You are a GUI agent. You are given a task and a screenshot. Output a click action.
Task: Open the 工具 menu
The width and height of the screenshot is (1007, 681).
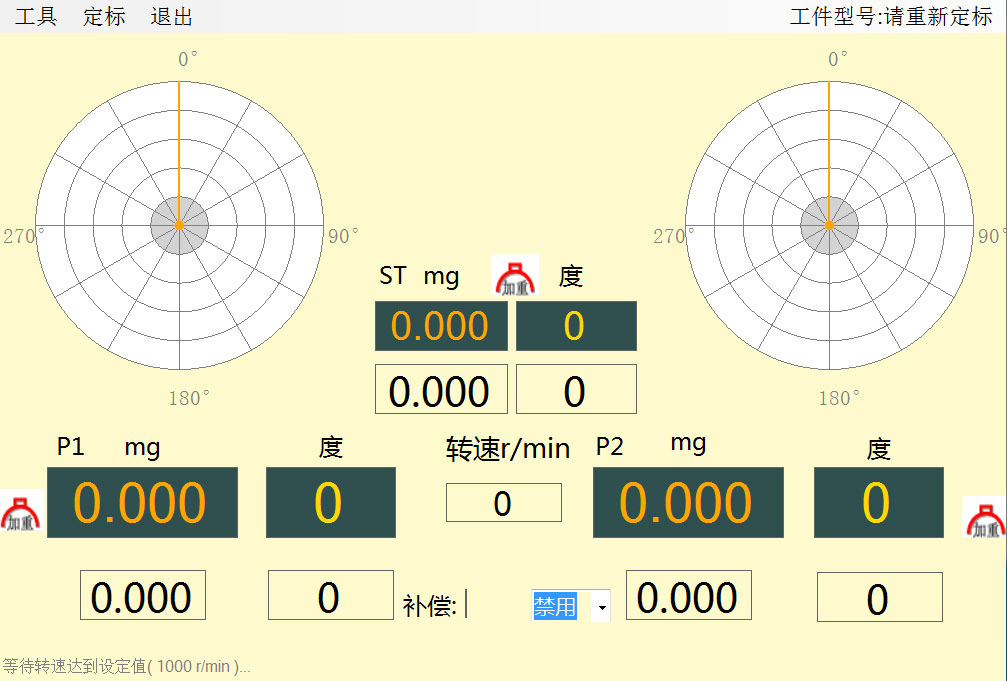[36, 17]
